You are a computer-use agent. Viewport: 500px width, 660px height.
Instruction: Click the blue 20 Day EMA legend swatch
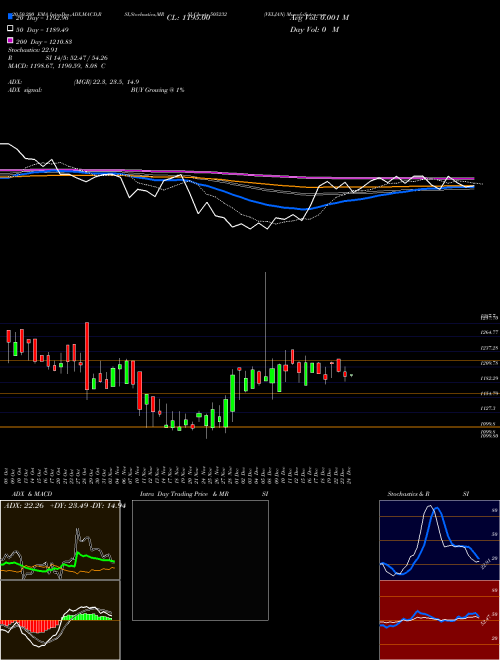[10, 17]
